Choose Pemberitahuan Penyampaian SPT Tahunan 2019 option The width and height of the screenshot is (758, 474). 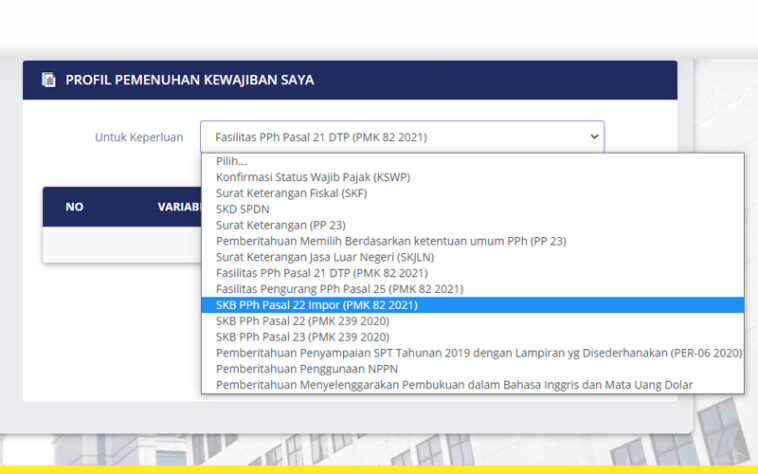[473, 353]
